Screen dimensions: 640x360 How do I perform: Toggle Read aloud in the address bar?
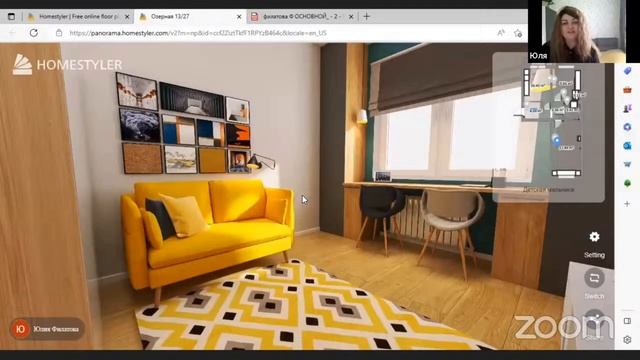coord(501,33)
